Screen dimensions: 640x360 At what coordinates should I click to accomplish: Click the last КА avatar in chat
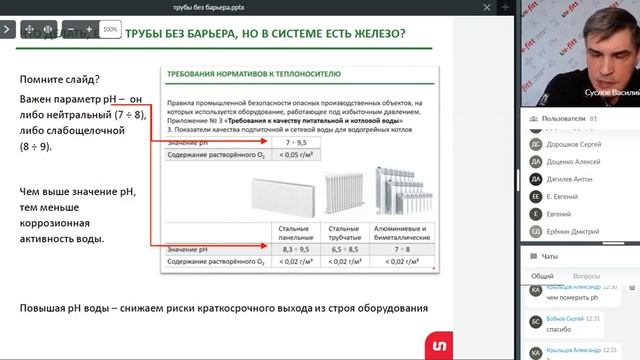pyautogui.click(x=536, y=353)
